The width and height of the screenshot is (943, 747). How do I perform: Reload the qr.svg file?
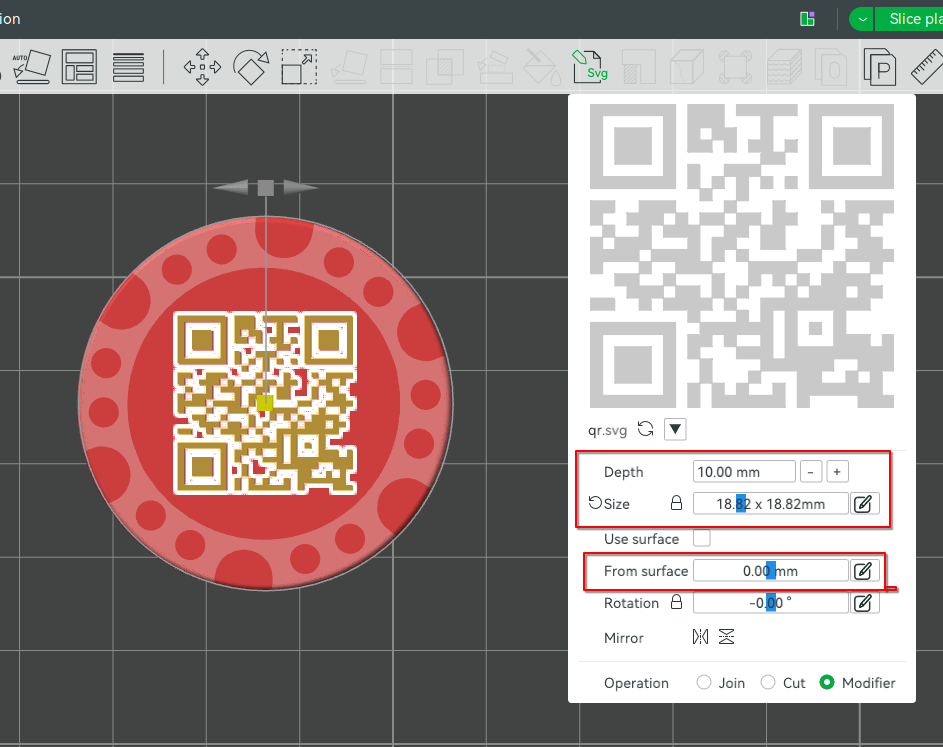pos(646,429)
